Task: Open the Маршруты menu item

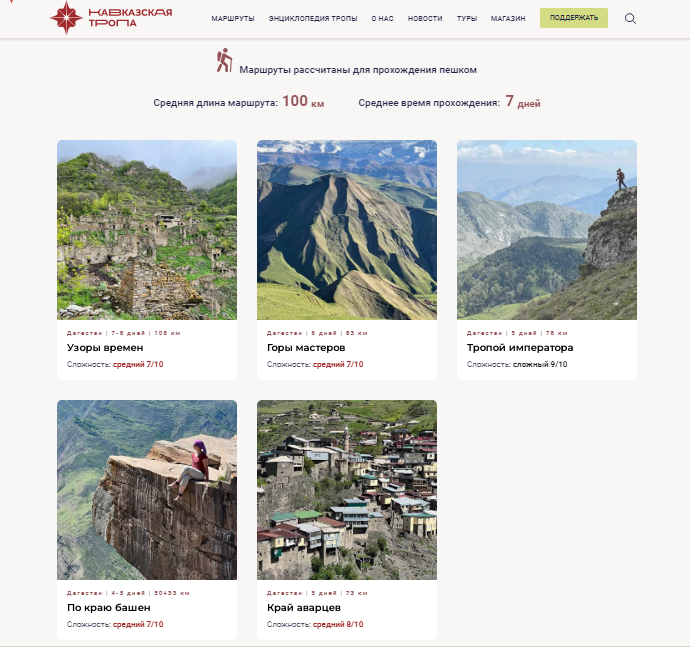Action: click(x=233, y=18)
